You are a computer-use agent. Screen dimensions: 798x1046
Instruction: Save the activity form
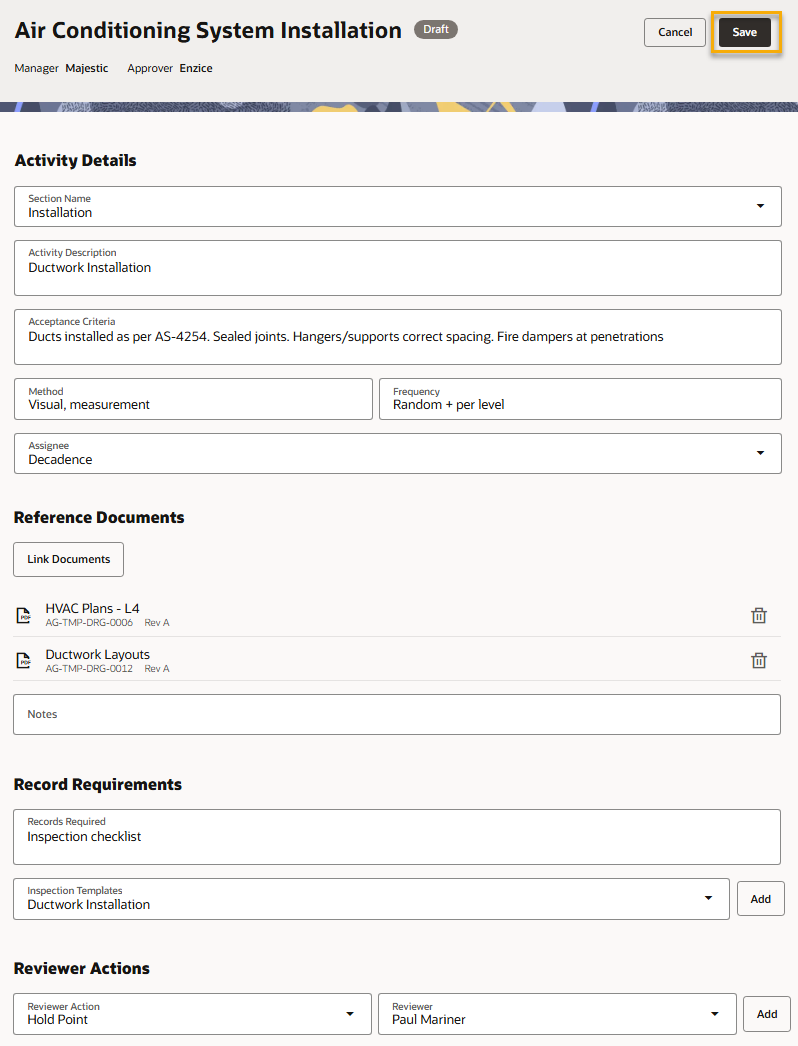tap(744, 32)
